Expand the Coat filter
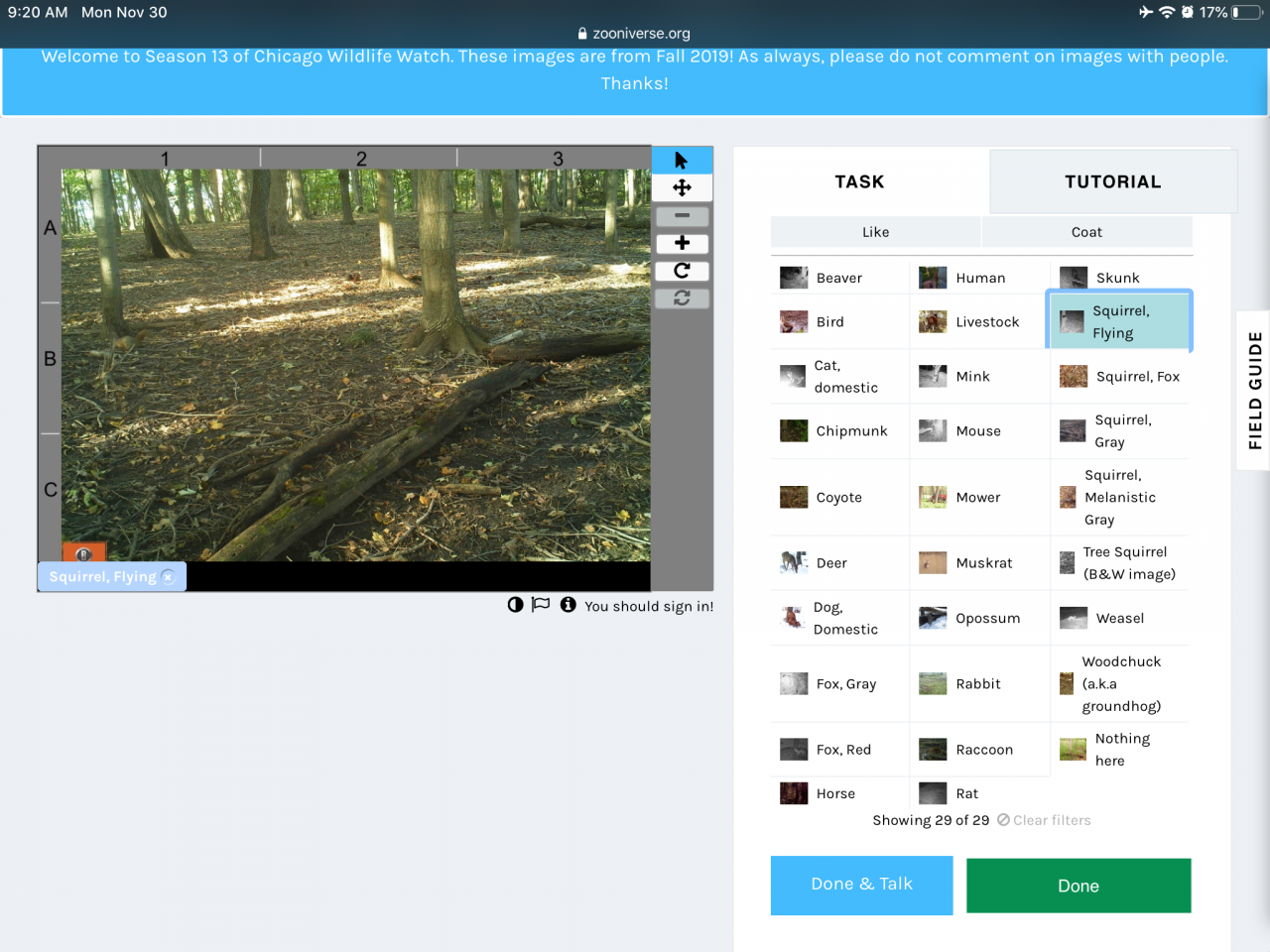 point(1087,232)
